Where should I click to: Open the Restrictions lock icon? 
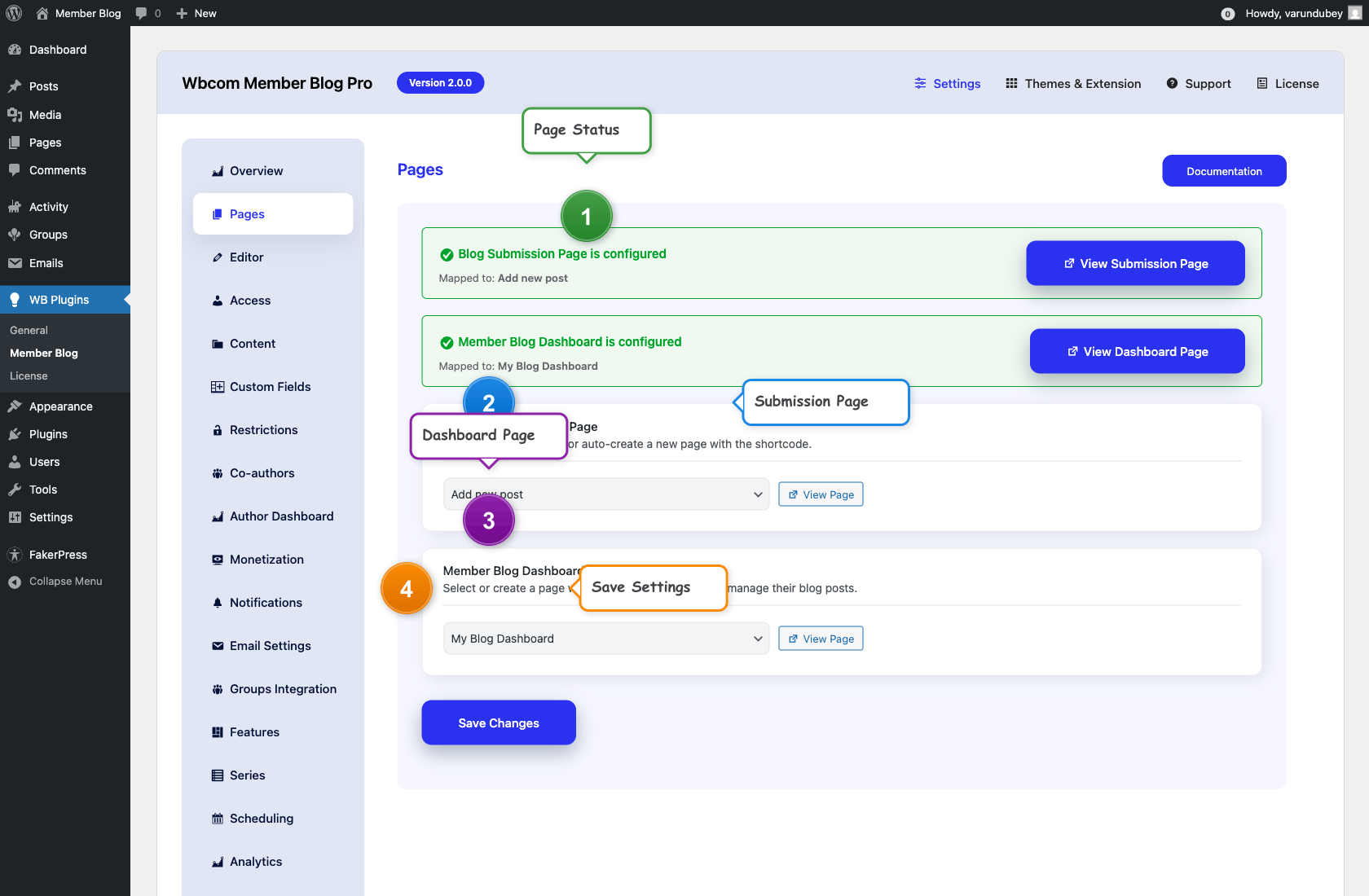point(216,429)
